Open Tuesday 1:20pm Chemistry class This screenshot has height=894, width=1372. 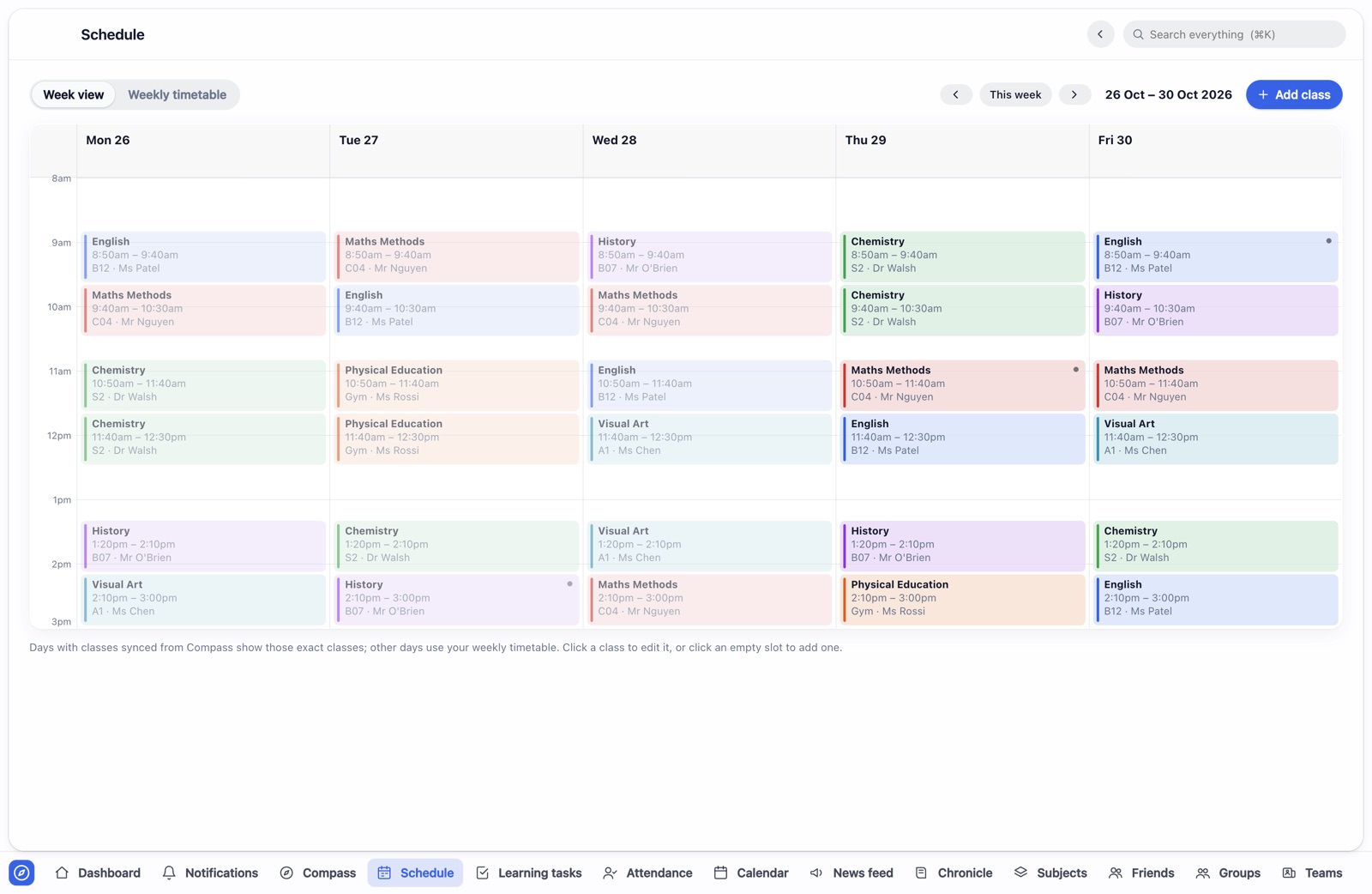457,545
